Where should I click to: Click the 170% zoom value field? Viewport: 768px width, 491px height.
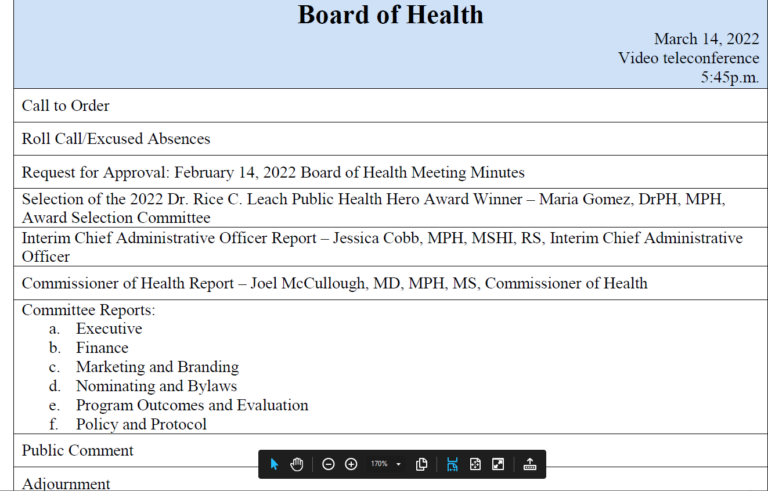[379, 464]
